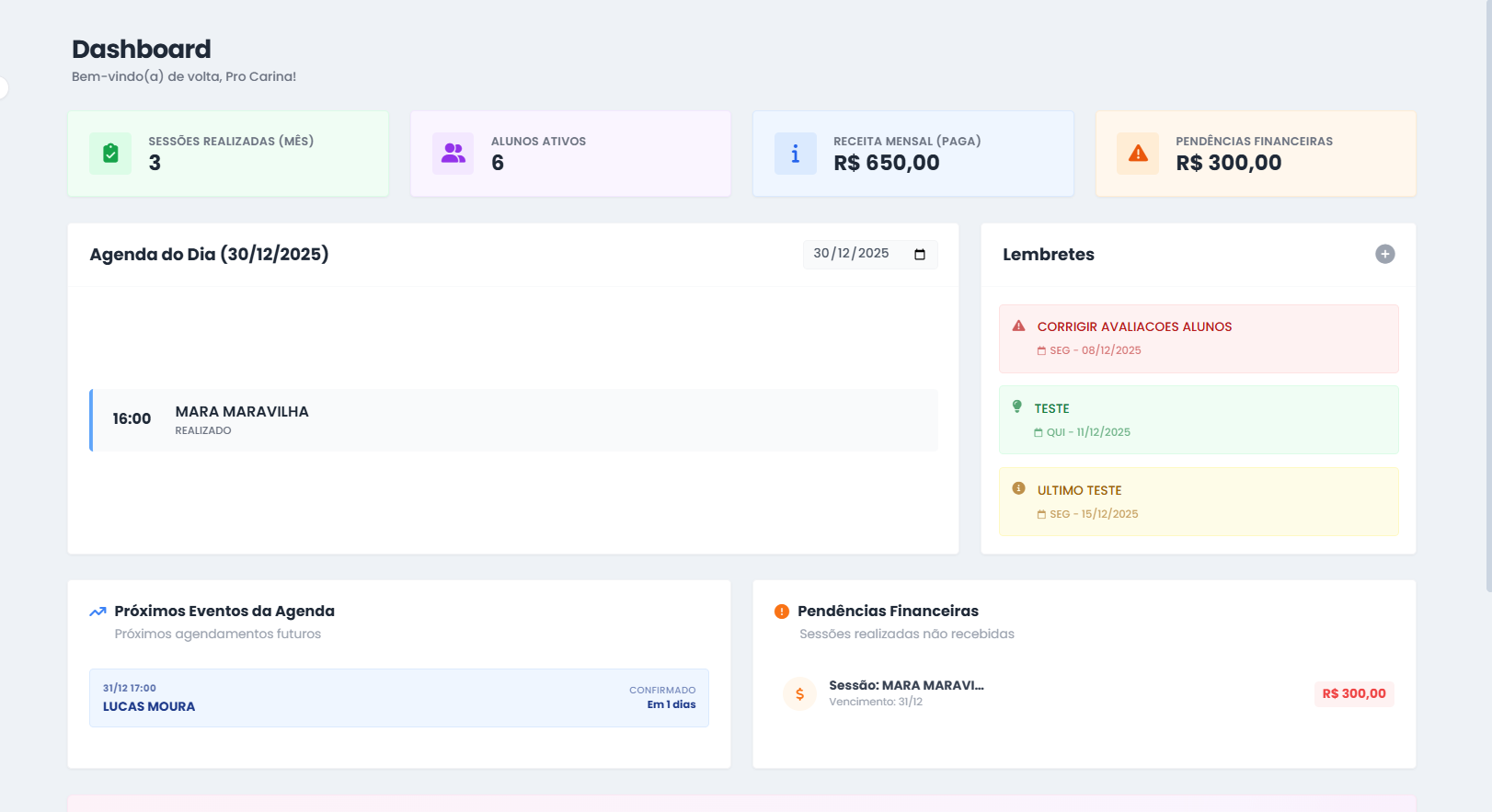Click the R$ 300,00 red amount badge
Screen dimensions: 1492x812
point(1354,693)
